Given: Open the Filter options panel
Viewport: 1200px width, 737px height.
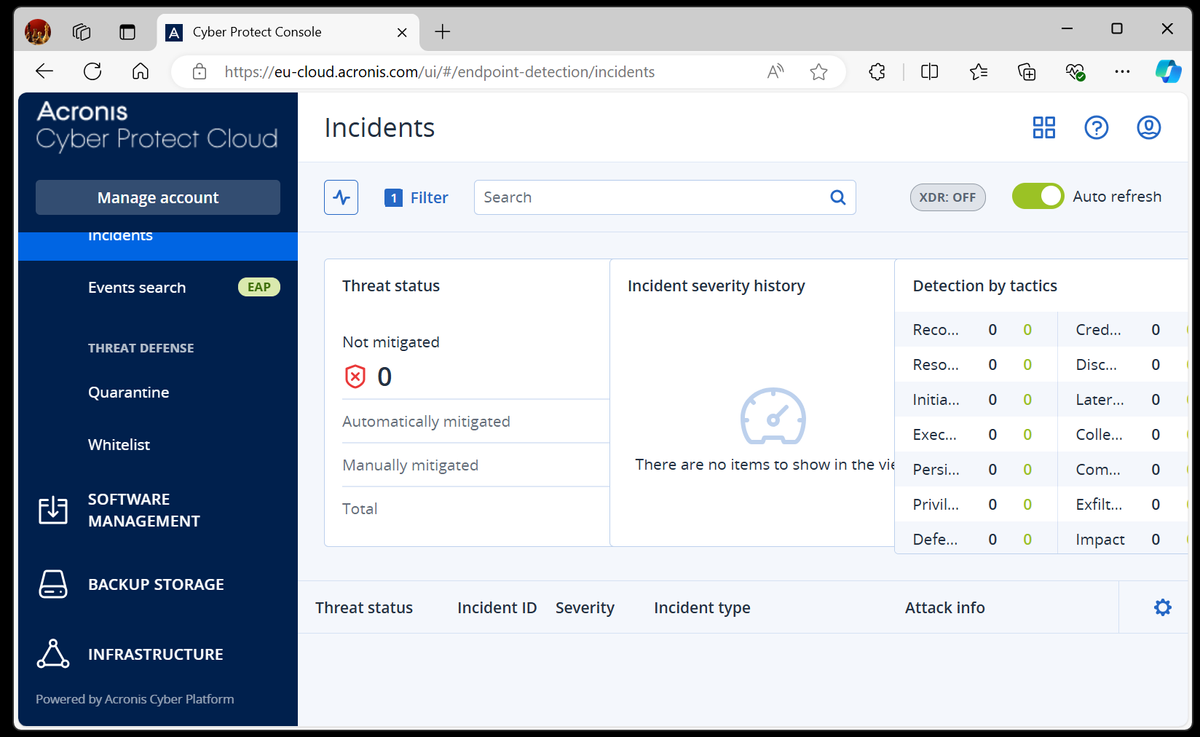Looking at the screenshot, I should 417,197.
